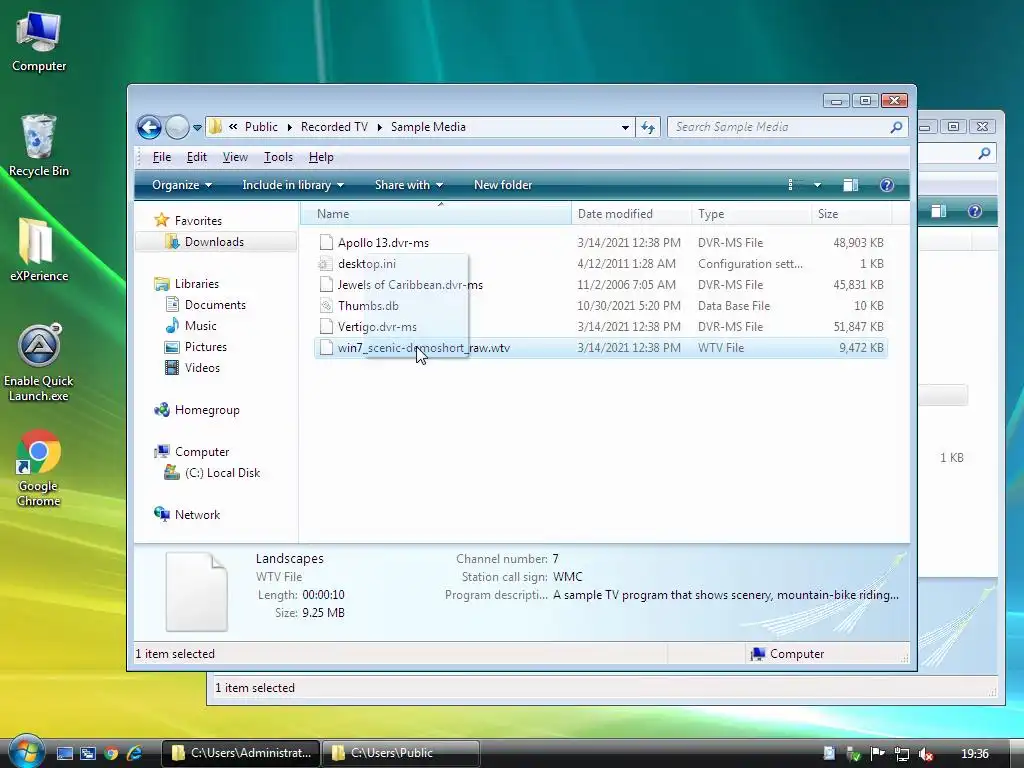The width and height of the screenshot is (1024, 768).
Task: Open the view options dropdown arrow
Action: (817, 185)
